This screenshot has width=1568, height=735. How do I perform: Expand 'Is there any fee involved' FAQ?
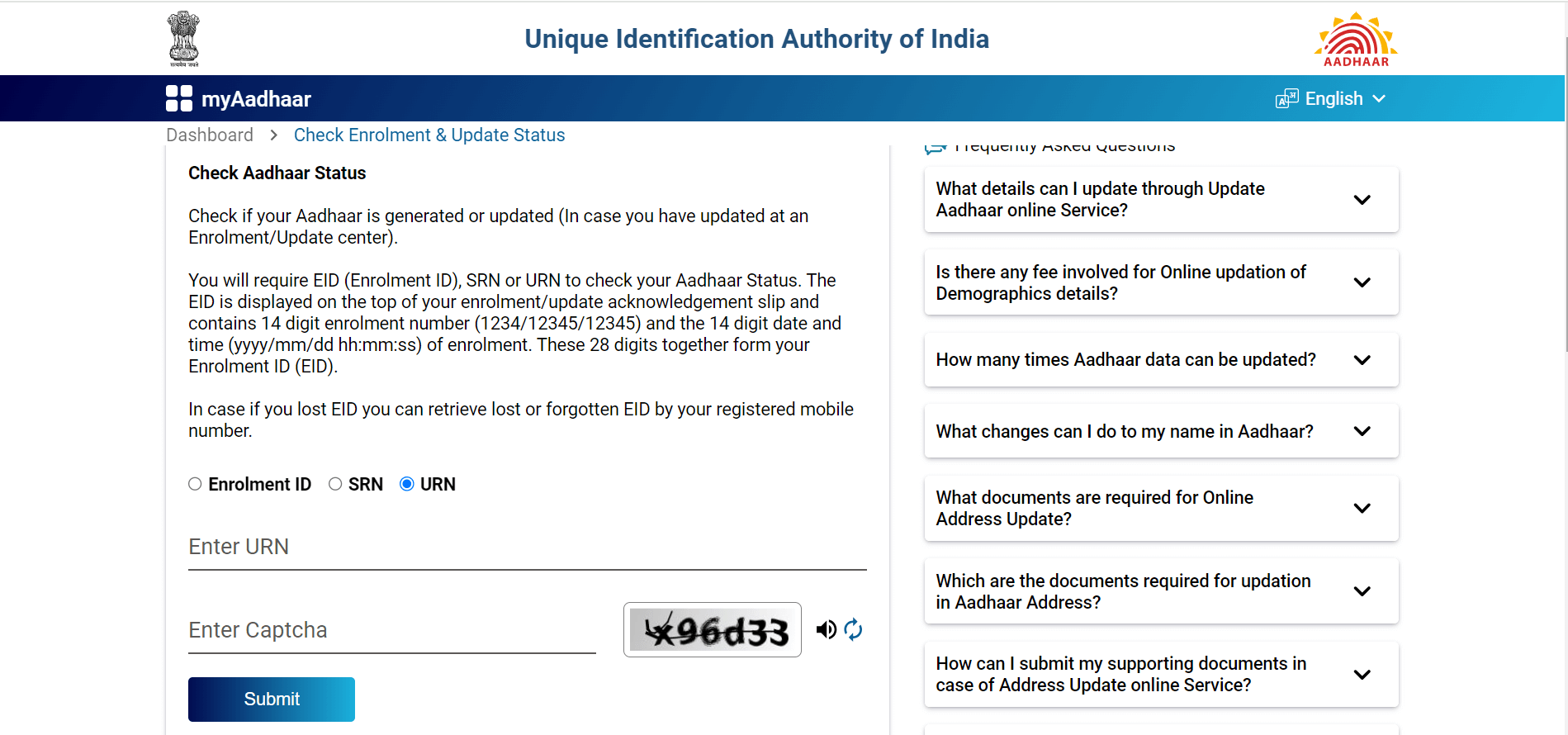[1362, 282]
